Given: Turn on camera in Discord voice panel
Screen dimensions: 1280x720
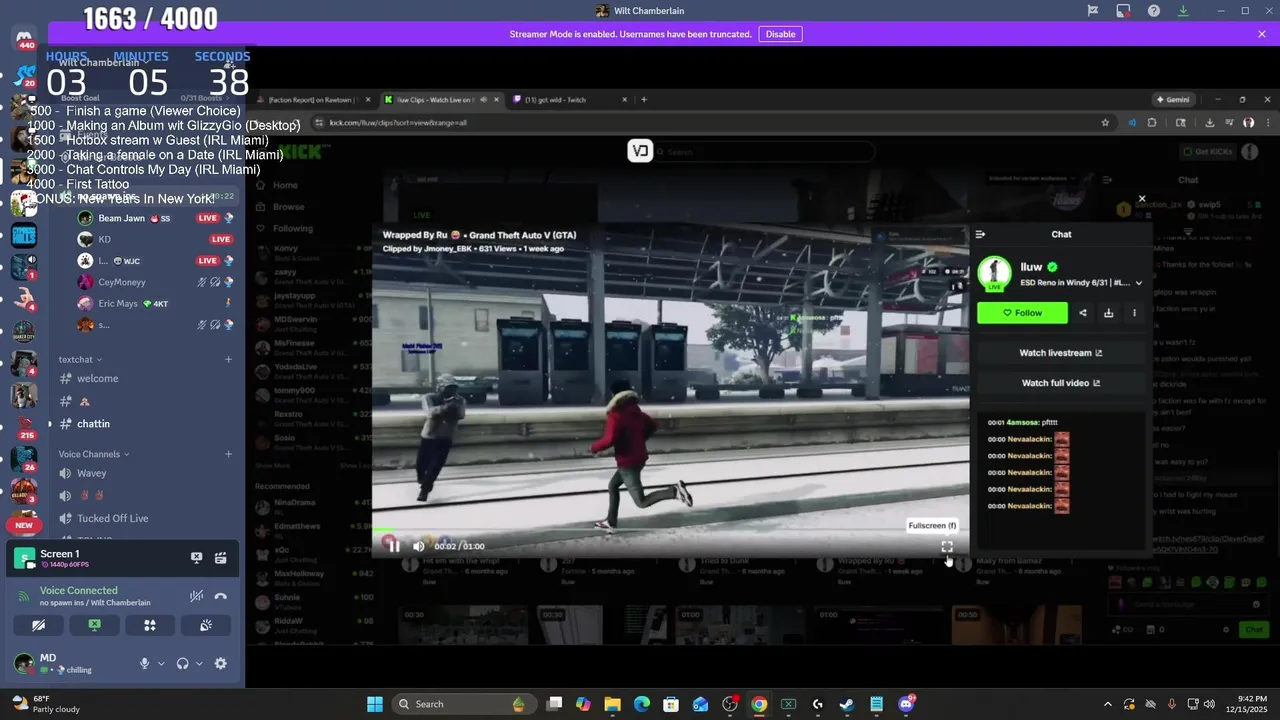Looking at the screenshot, I should coord(38,625).
